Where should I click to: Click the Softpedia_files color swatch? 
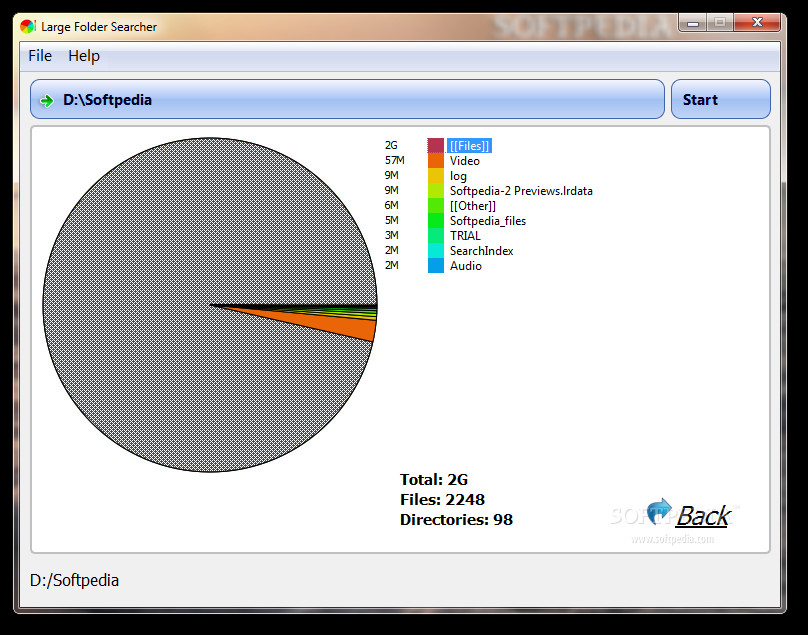(x=436, y=221)
